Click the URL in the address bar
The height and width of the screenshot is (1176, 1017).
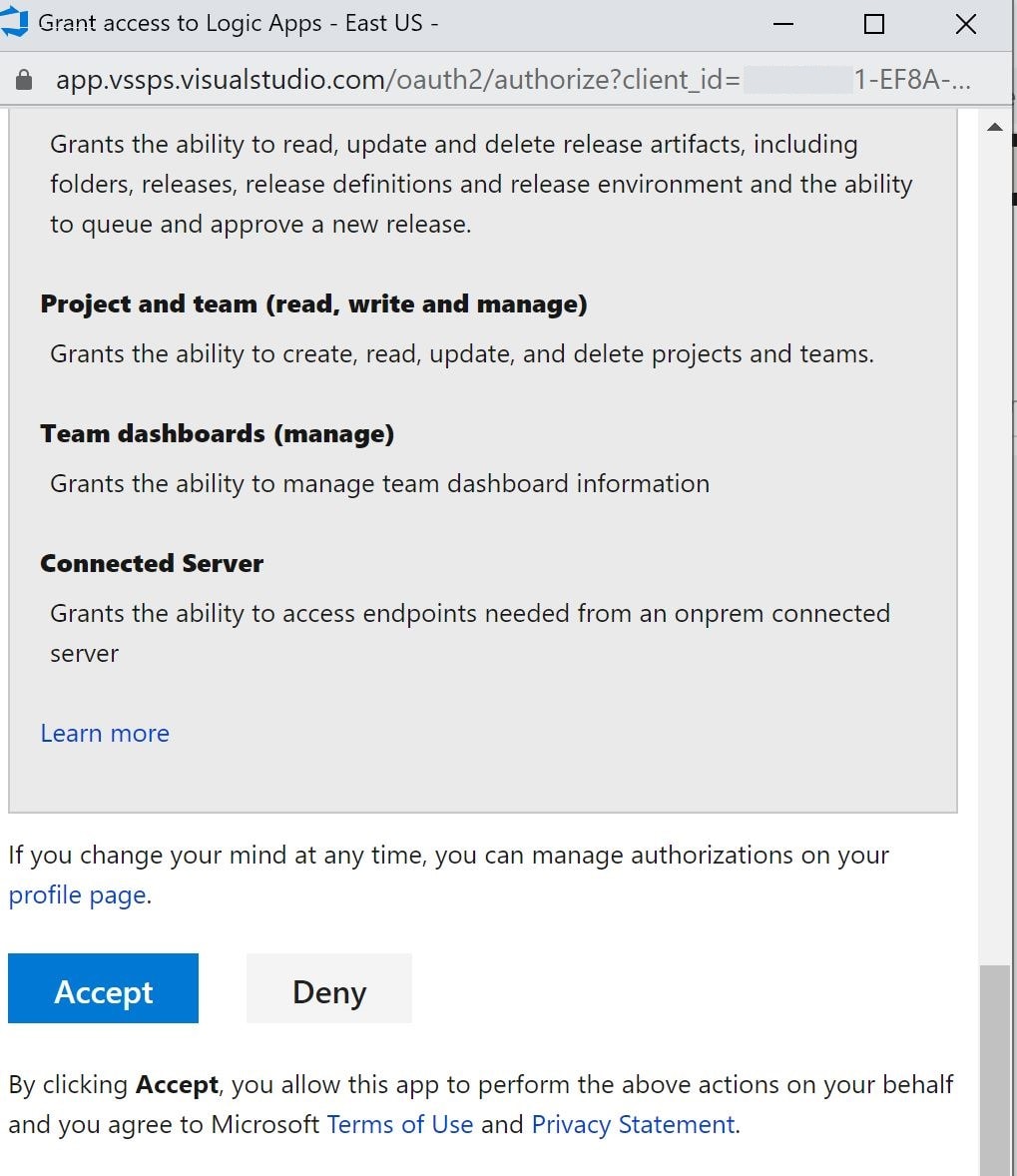[513, 79]
